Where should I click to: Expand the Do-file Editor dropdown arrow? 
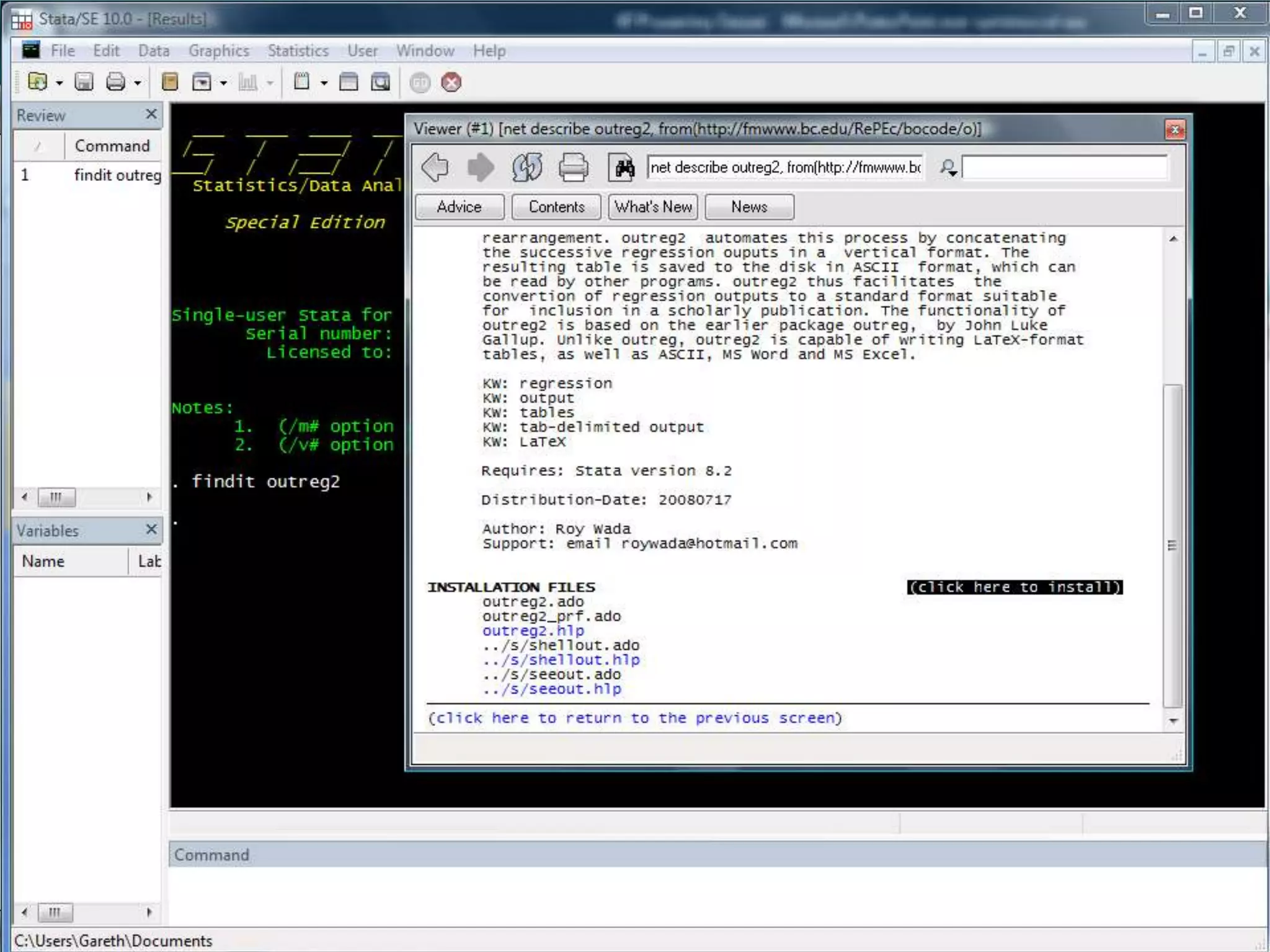324,83
